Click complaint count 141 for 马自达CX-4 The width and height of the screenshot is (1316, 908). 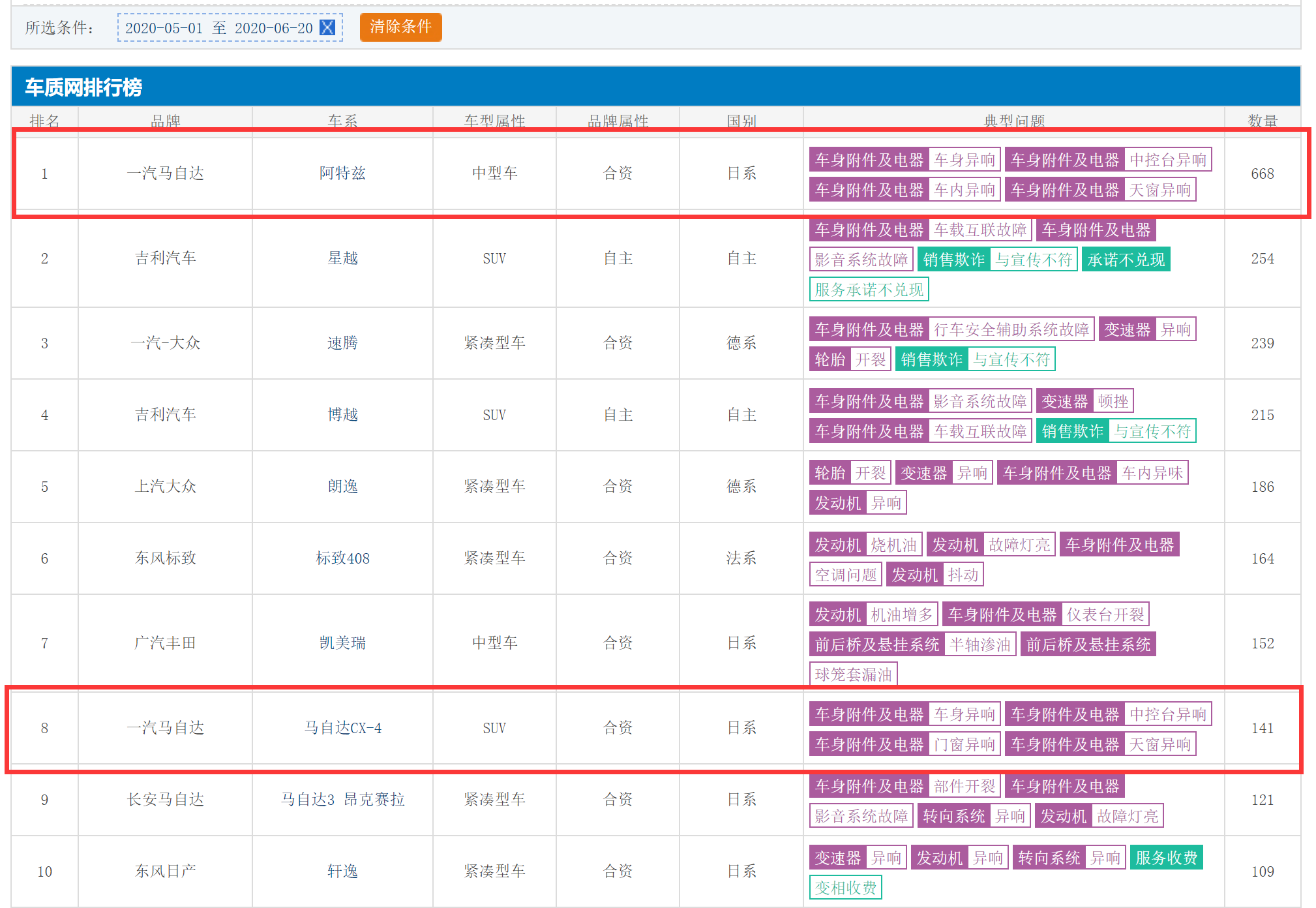(x=1263, y=728)
